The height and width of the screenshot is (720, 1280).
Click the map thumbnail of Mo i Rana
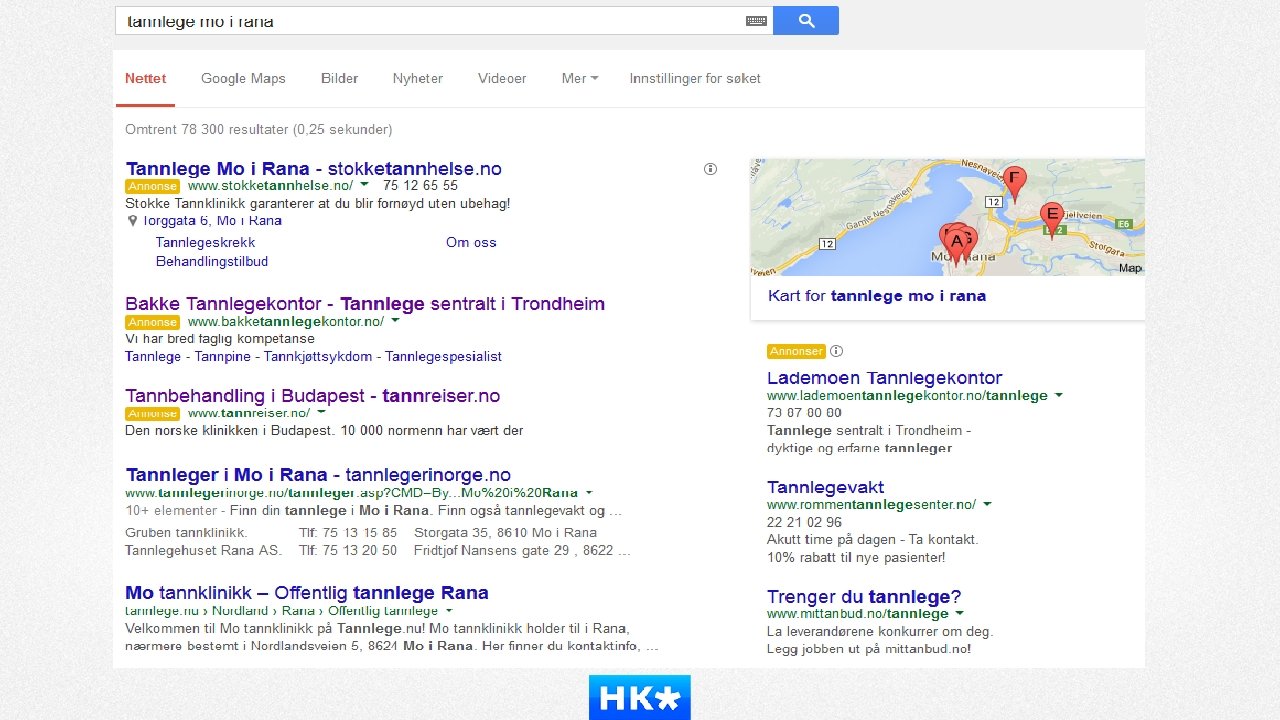947,217
